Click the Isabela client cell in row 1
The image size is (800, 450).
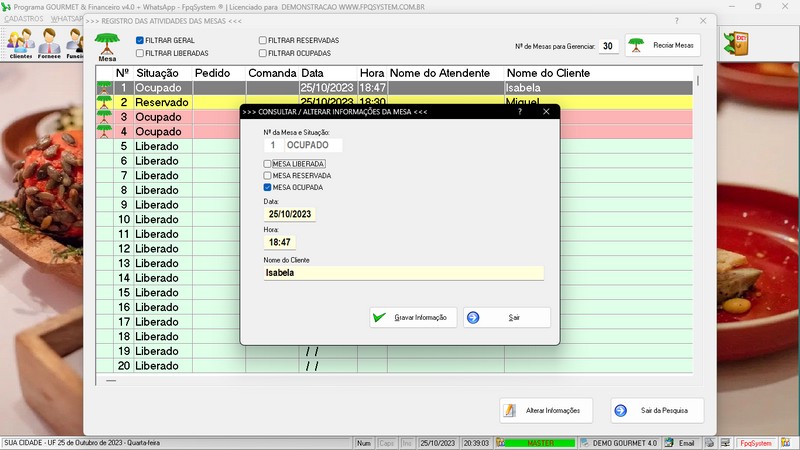(x=598, y=87)
